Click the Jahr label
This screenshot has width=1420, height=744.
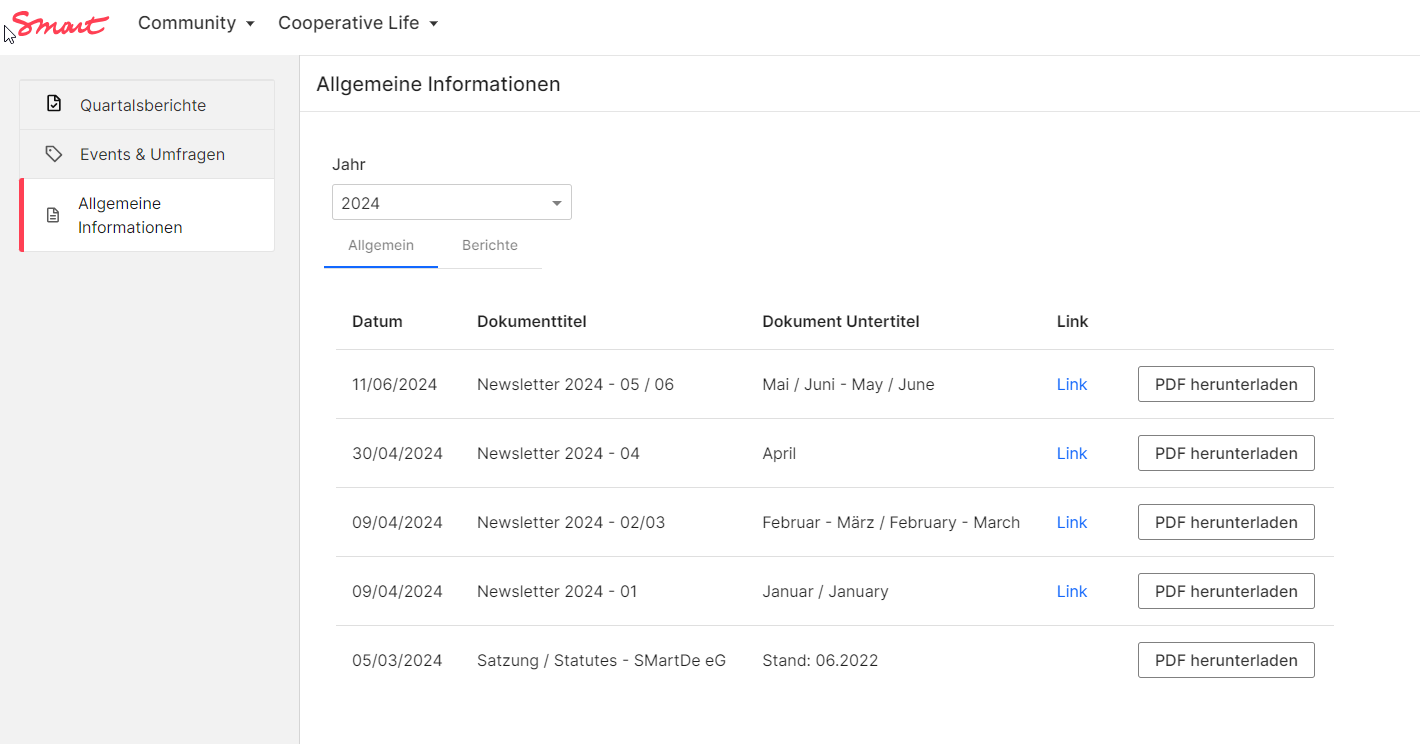click(349, 164)
